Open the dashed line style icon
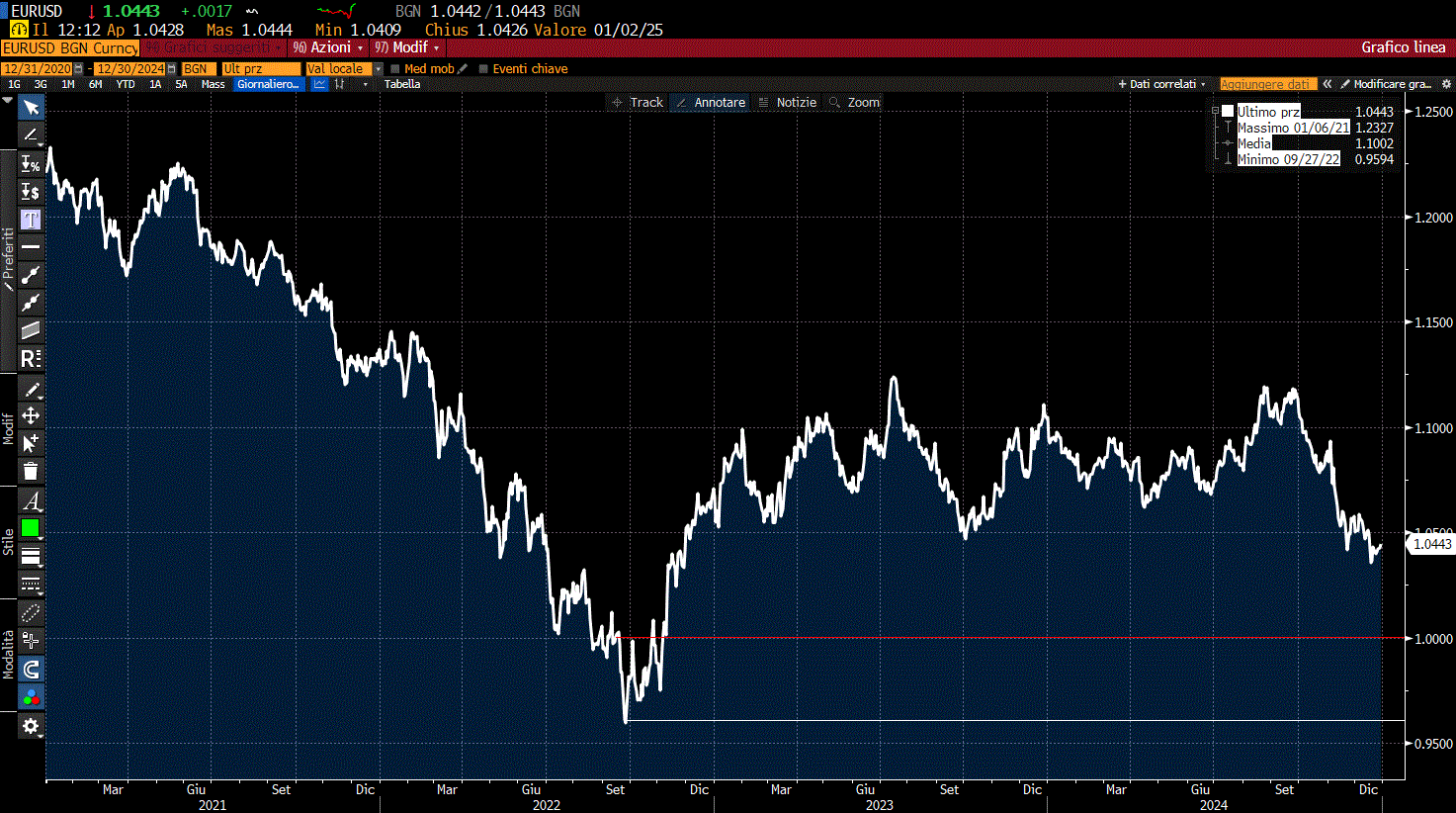The height and width of the screenshot is (813, 1456). (31, 584)
